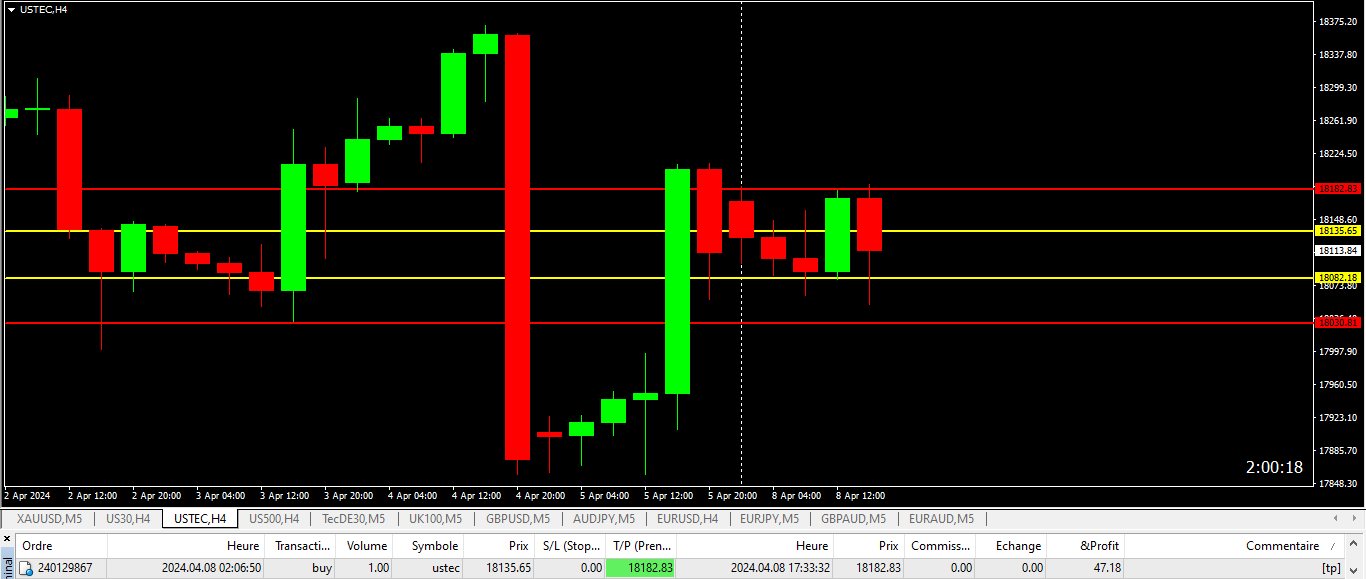Image resolution: width=1366 pixels, height=579 pixels.
Task: Open the US500,H4 chart tab
Action: (x=274, y=519)
